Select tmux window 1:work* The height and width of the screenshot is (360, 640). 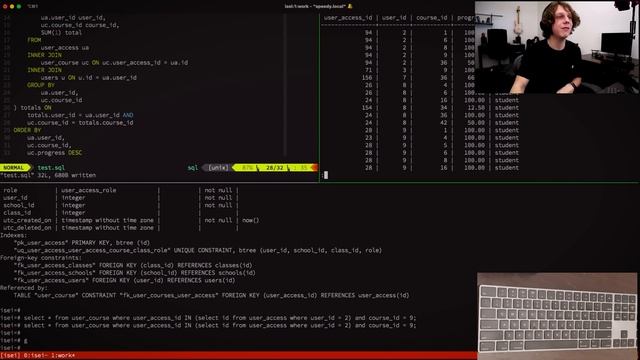(63, 356)
